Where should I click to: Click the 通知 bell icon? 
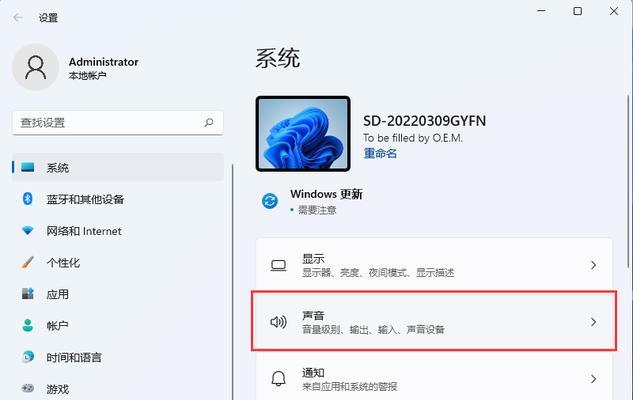(279, 379)
